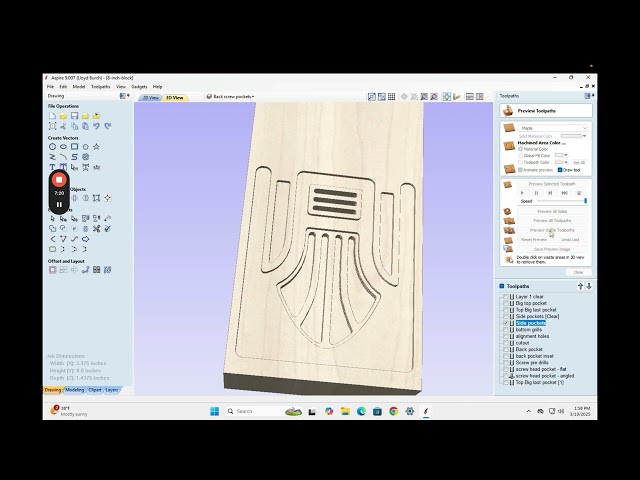Viewport: 640px width, 480px height.
Task: Open the Edit menu
Action: point(63,87)
